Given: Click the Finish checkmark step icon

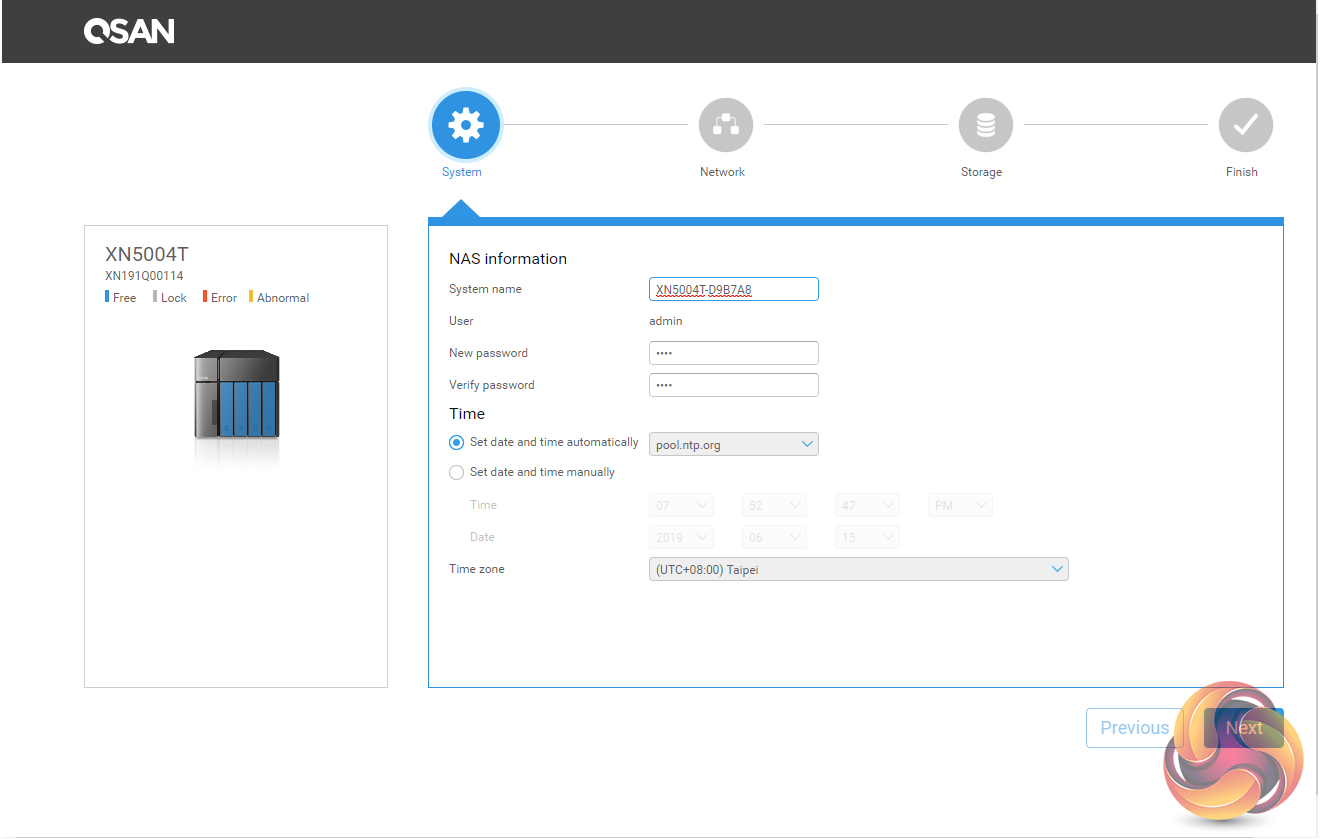Looking at the screenshot, I should (1245, 125).
